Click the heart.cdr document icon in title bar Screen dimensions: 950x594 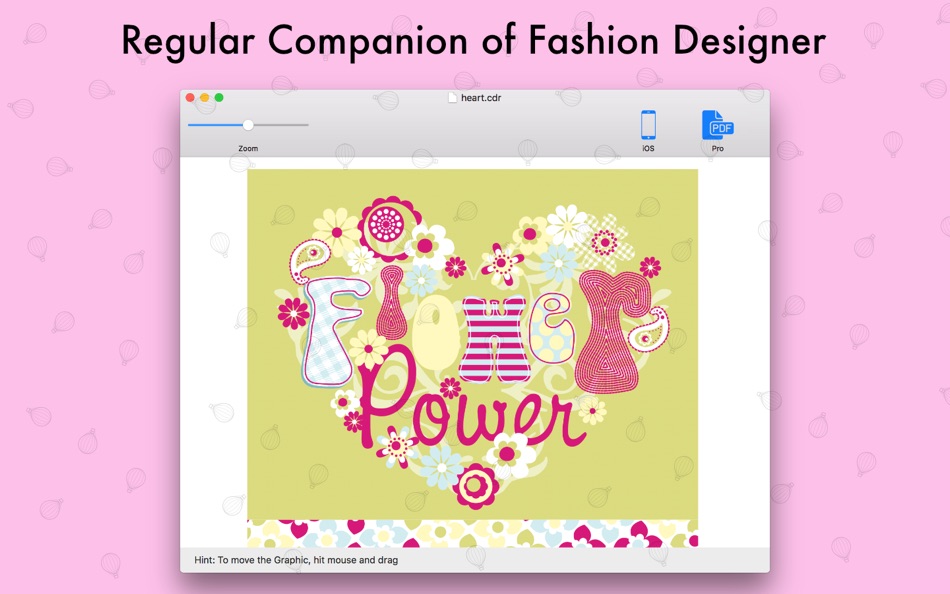[x=452, y=98]
